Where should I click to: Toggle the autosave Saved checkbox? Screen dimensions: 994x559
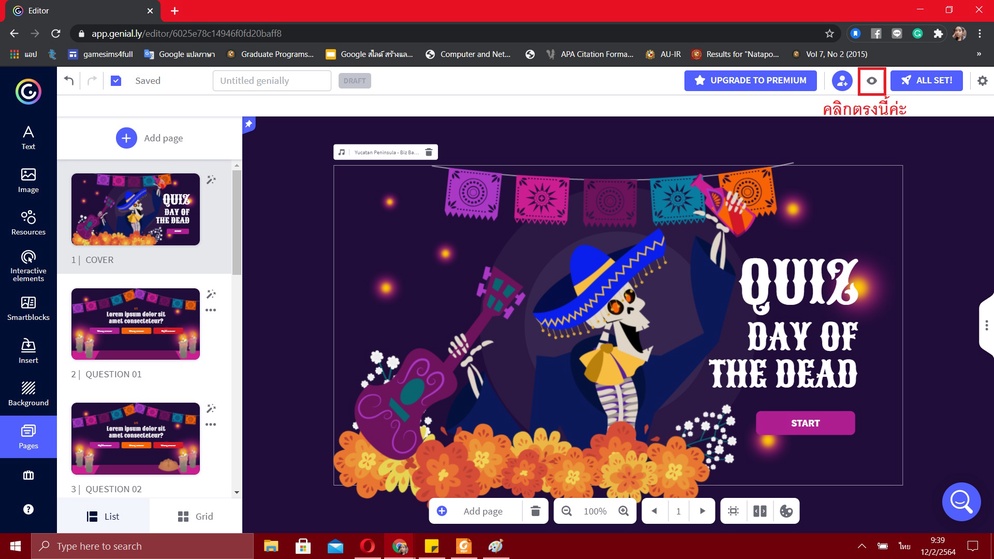tap(116, 81)
